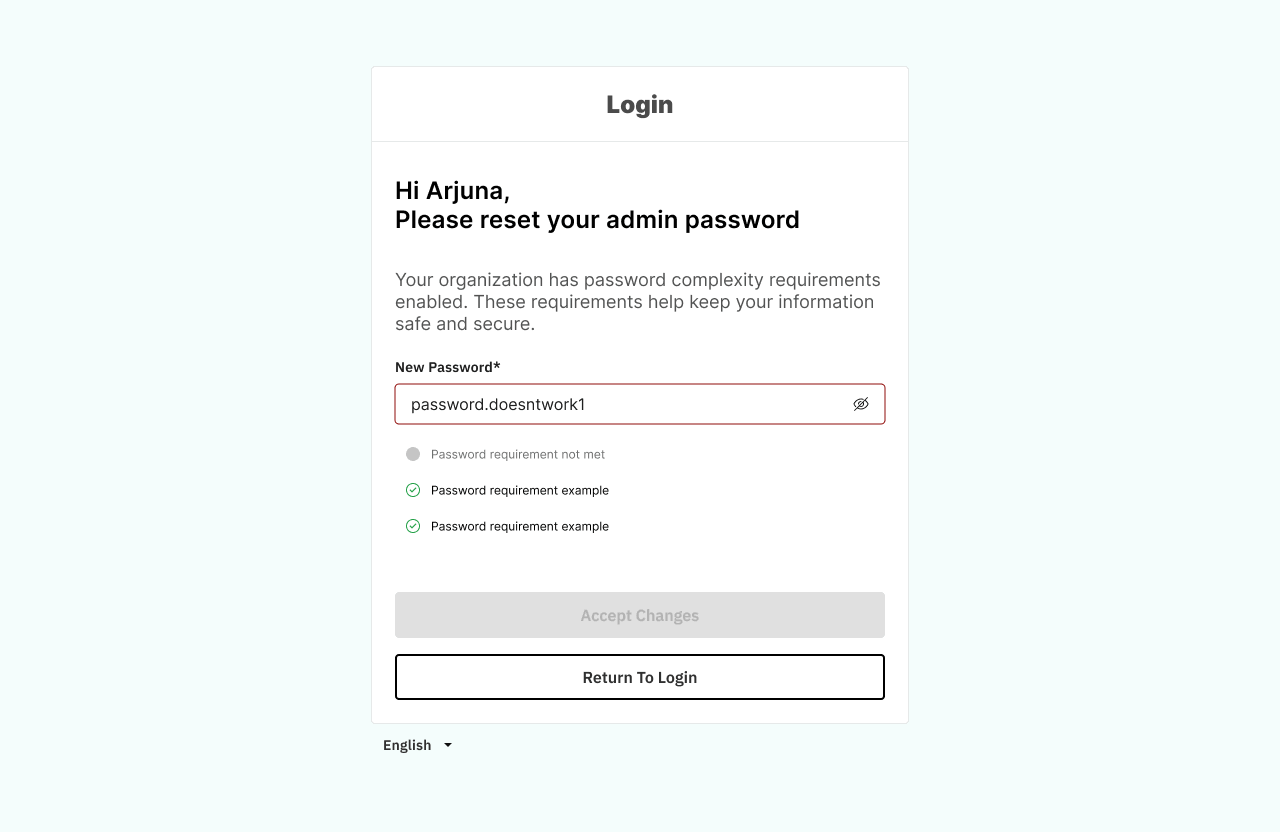The image size is (1280, 832).
Task: Click the "New Password*" field label
Action: pos(444,367)
